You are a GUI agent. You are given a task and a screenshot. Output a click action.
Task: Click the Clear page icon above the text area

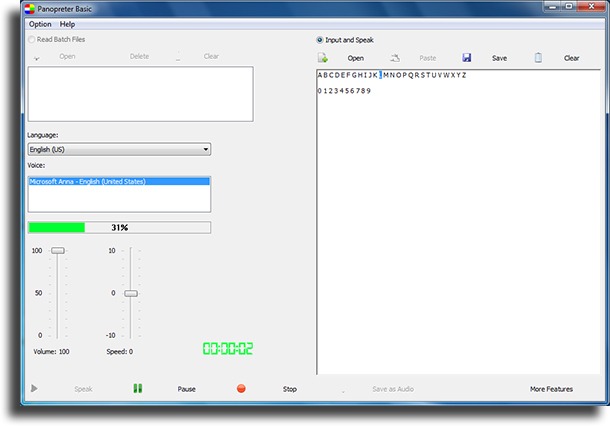538,58
